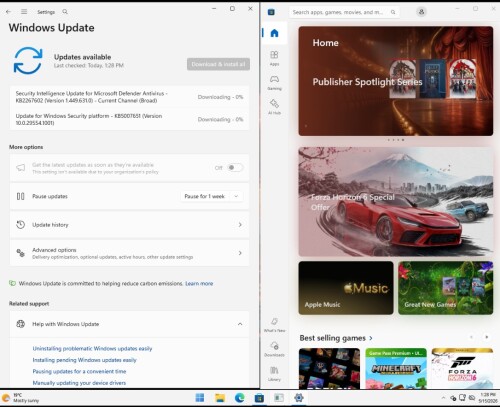This screenshot has height=407, width=500.
Task: Toggle Get the latest updates switch
Action: [235, 167]
